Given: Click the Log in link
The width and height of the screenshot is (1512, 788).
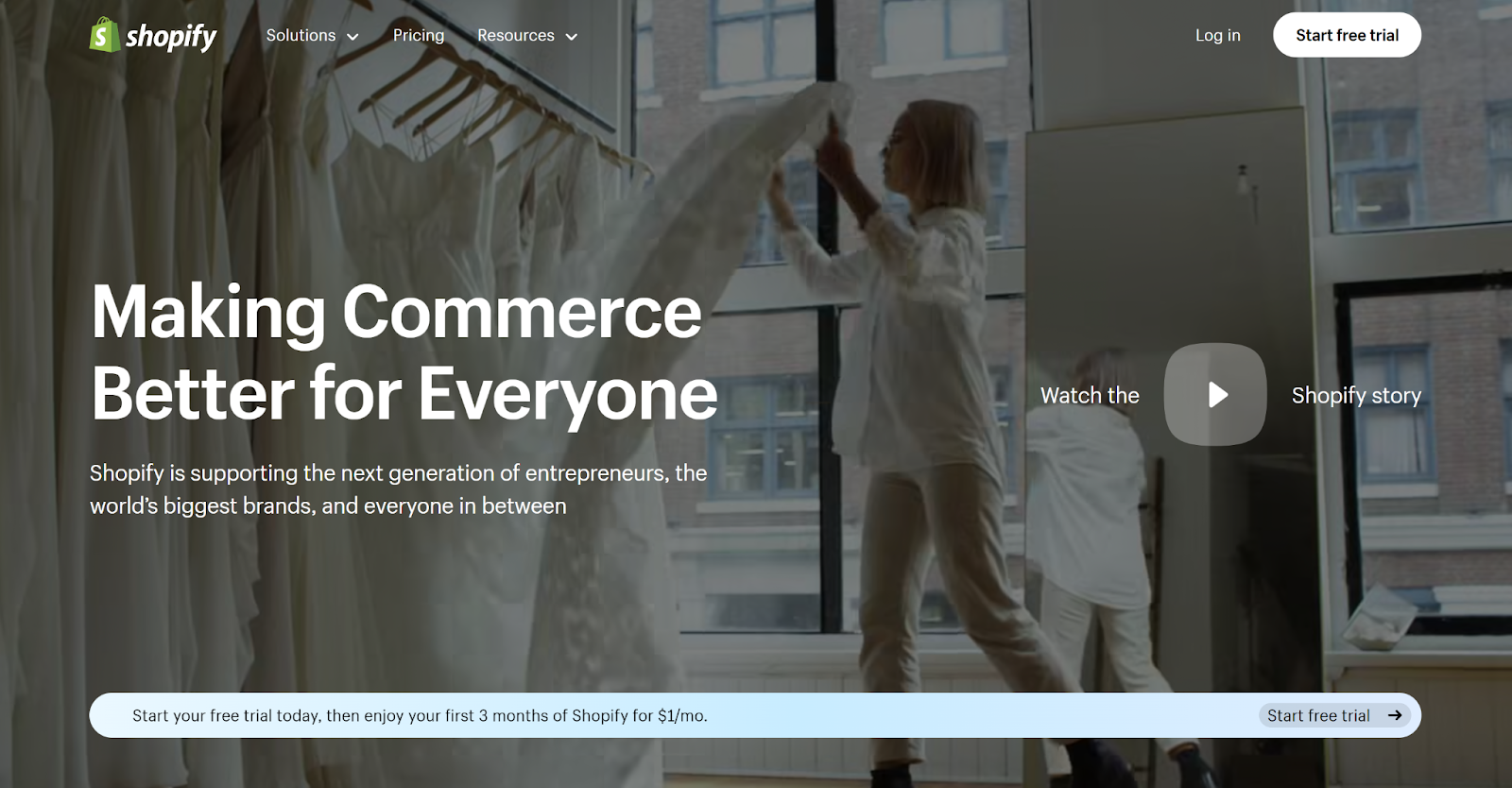Looking at the screenshot, I should (x=1217, y=35).
